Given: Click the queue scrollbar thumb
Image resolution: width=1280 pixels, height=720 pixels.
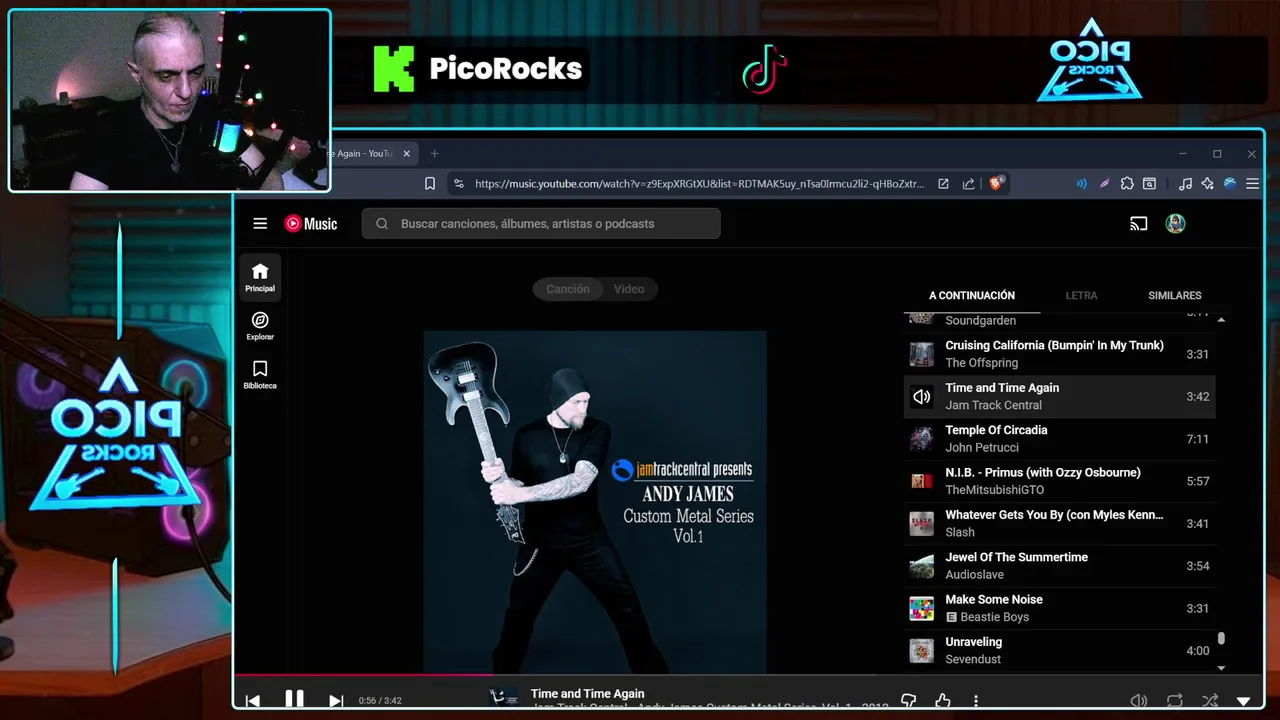Looking at the screenshot, I should [1221, 639].
